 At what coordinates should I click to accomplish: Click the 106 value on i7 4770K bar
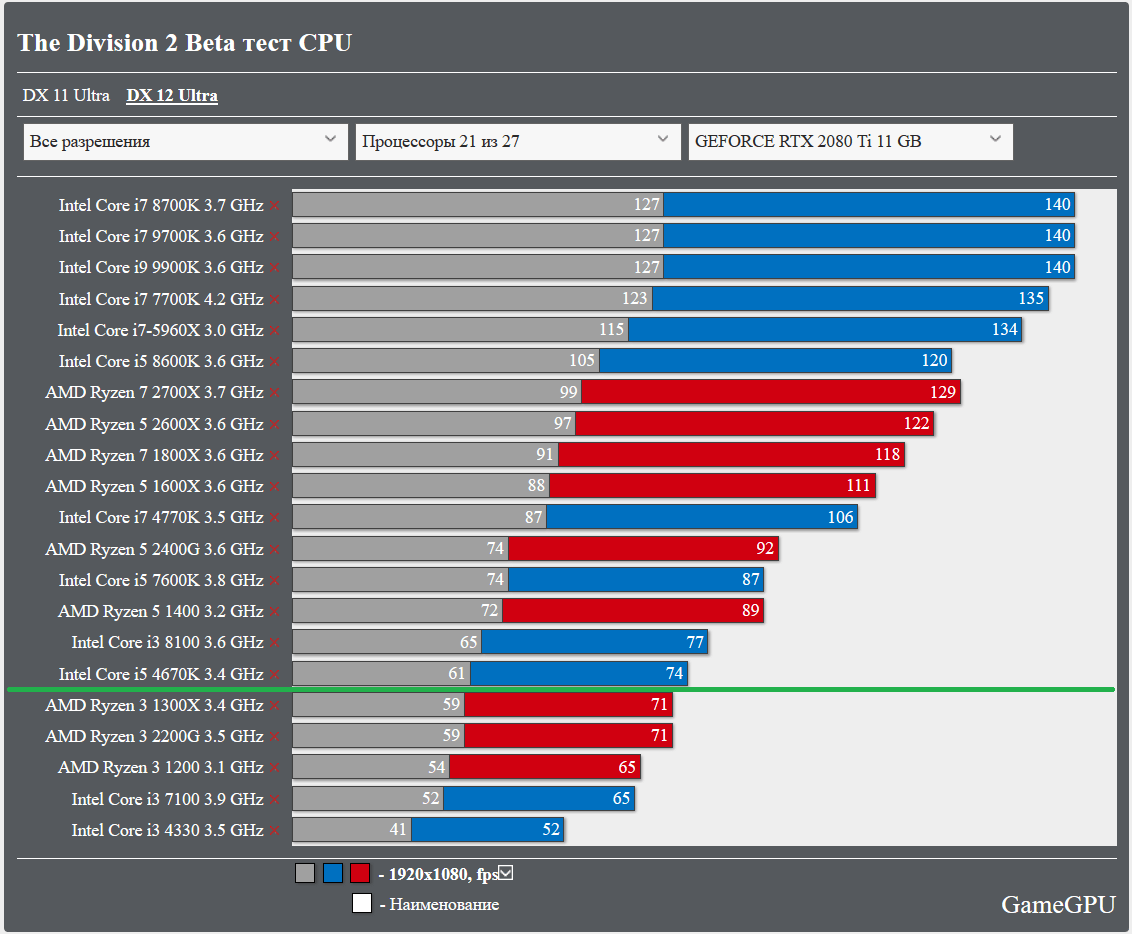(x=840, y=518)
